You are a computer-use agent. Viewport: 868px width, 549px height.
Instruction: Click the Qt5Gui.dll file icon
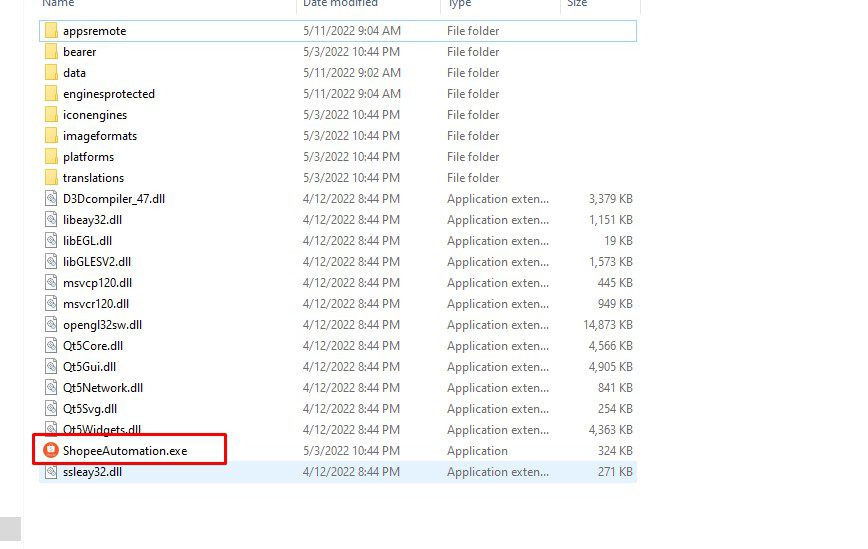[51, 367]
